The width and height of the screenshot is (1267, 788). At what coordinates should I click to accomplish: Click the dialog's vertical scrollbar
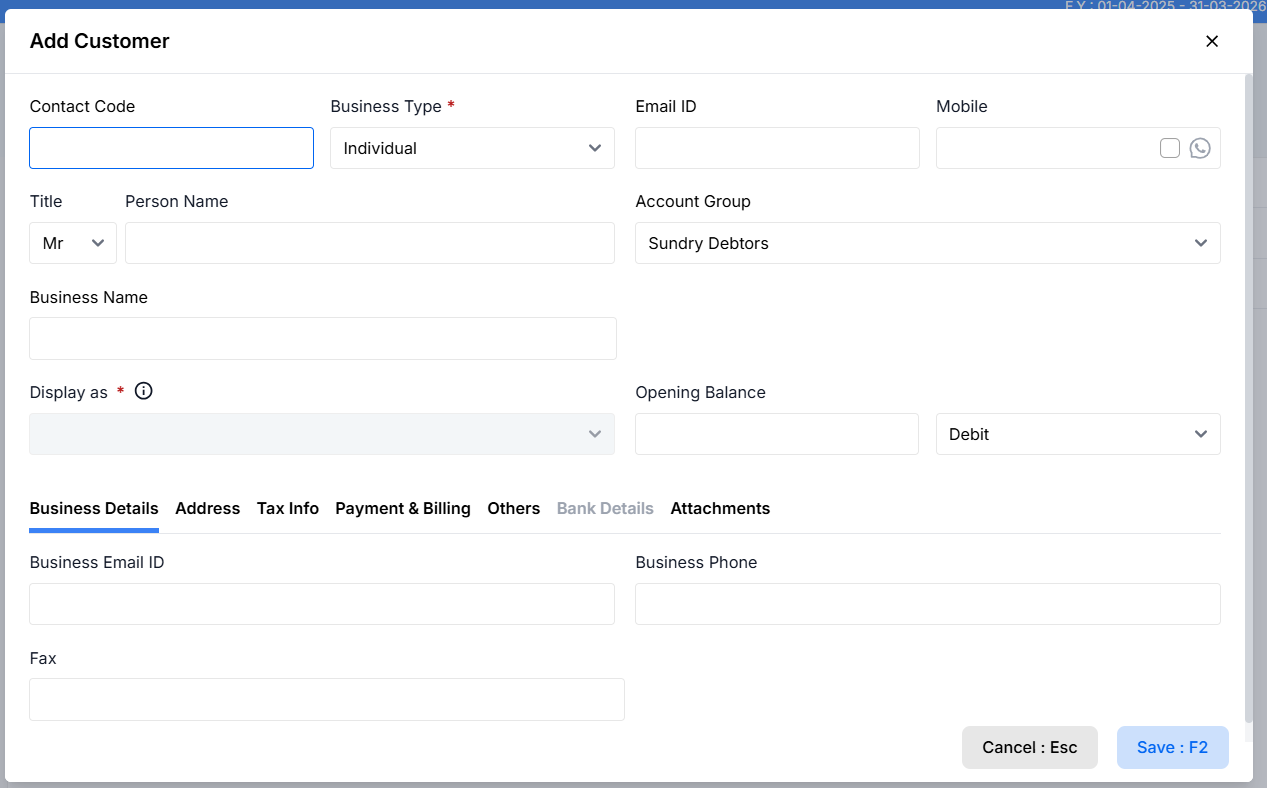pyautogui.click(x=1247, y=400)
